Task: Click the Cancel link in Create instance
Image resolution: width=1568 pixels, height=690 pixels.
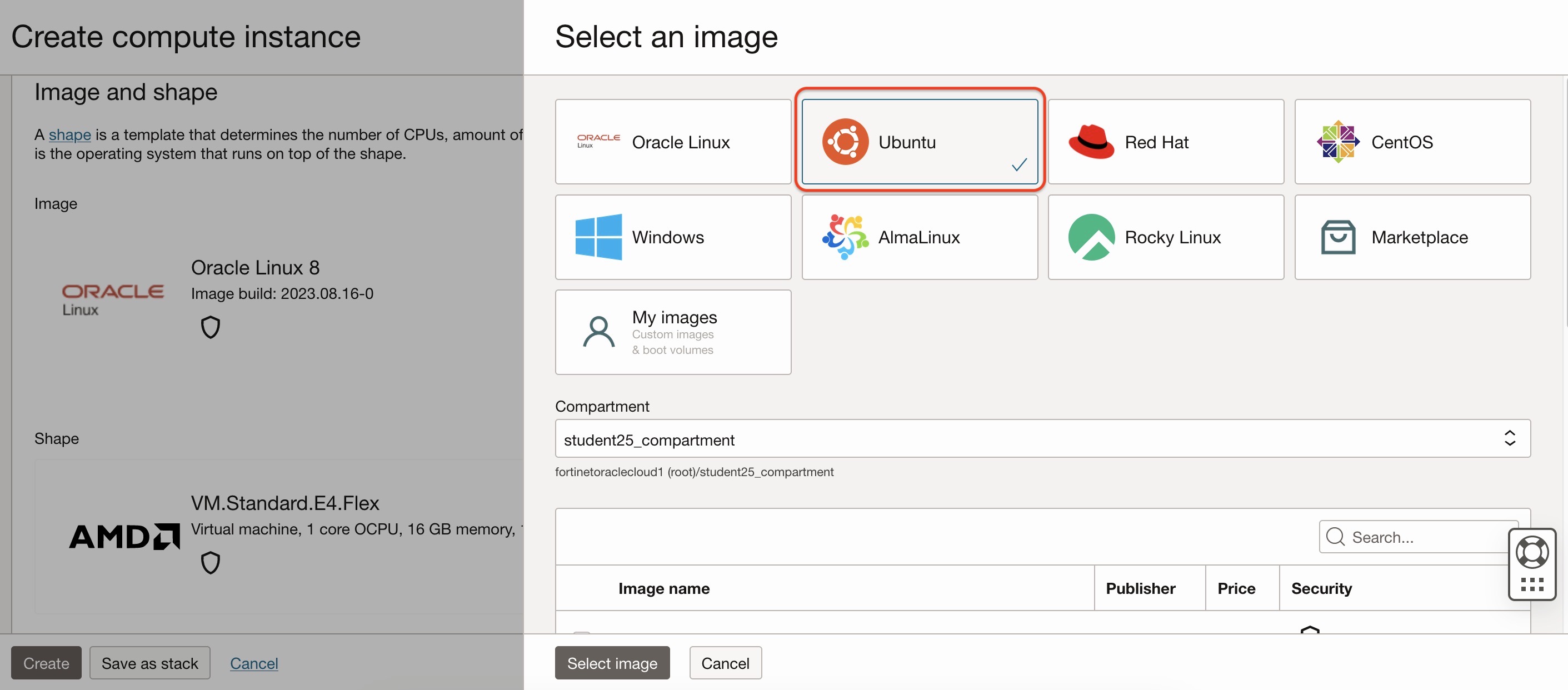Action: (254, 663)
